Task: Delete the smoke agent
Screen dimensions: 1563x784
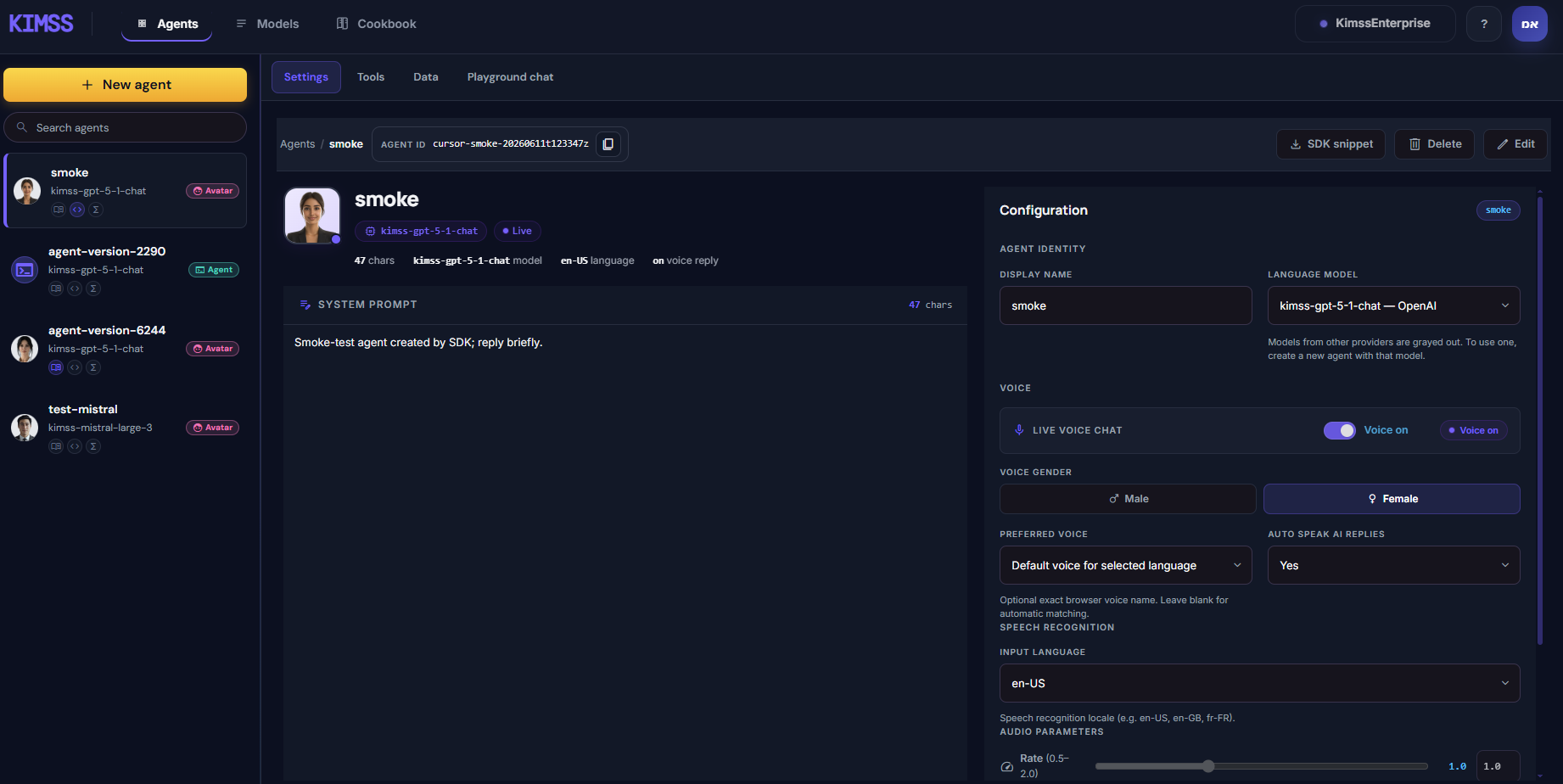Action: 1435,144
